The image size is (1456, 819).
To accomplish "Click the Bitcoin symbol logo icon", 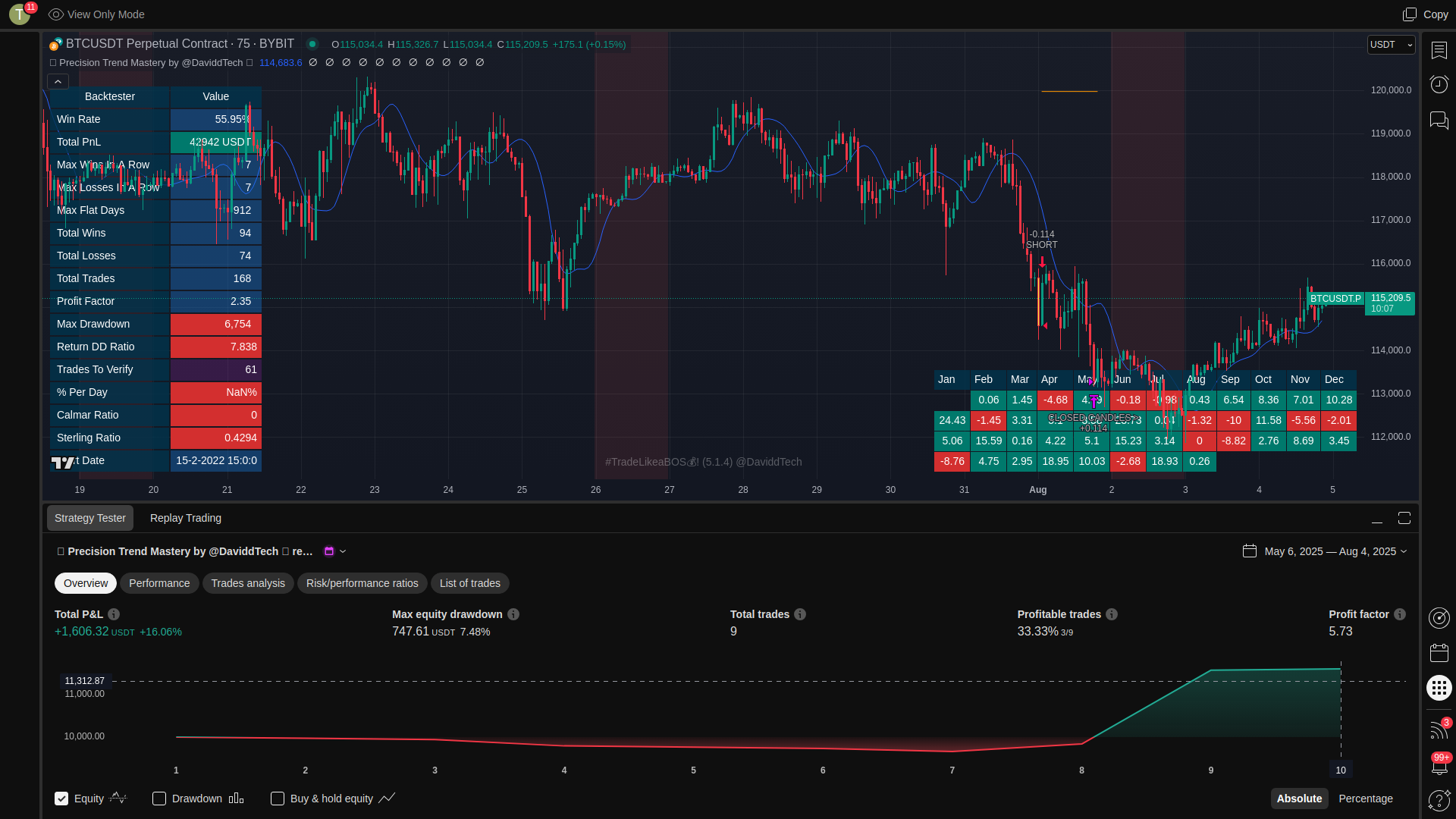I will [x=55, y=44].
